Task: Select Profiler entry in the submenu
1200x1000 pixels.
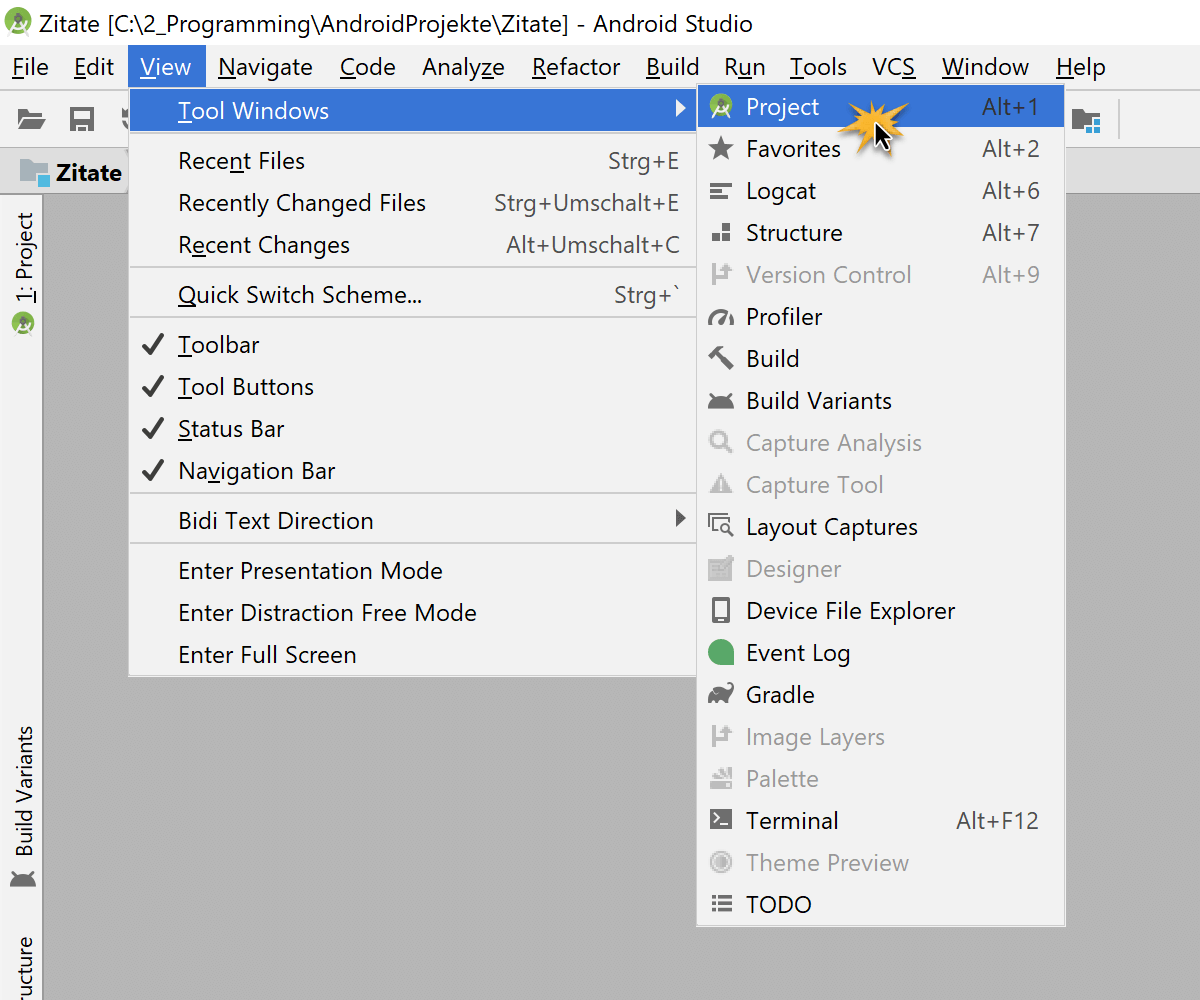Action: [881, 317]
